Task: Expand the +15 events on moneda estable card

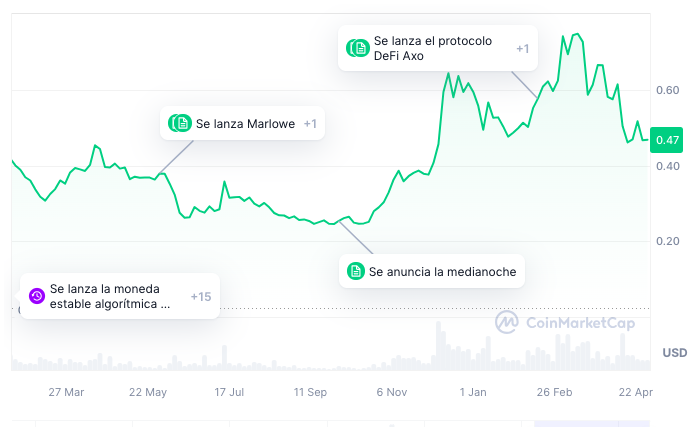Action: tap(201, 296)
